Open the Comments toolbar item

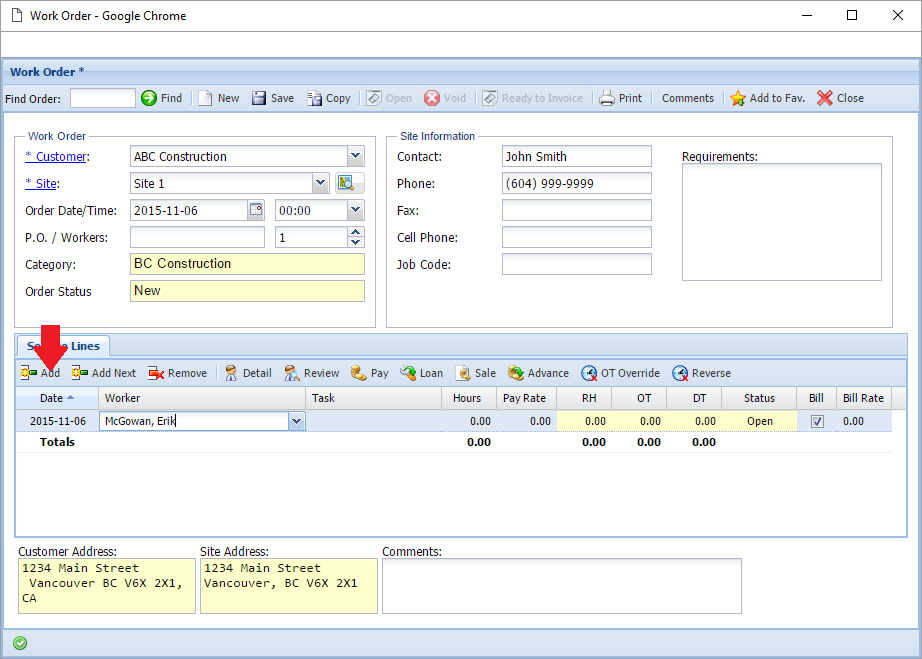tap(687, 98)
